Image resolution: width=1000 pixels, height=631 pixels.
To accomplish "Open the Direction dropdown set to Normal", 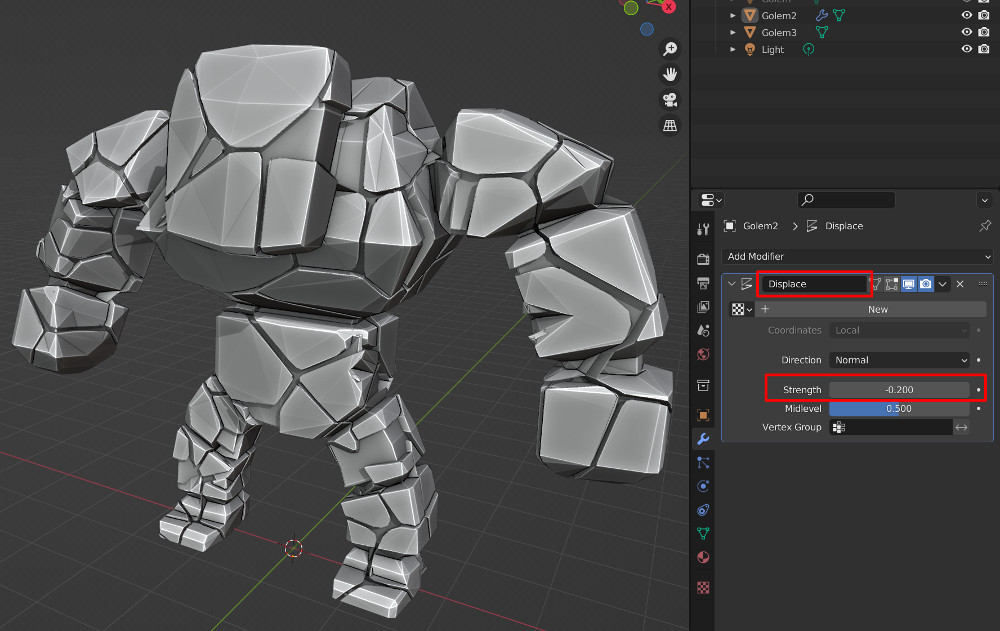I will (x=899, y=360).
